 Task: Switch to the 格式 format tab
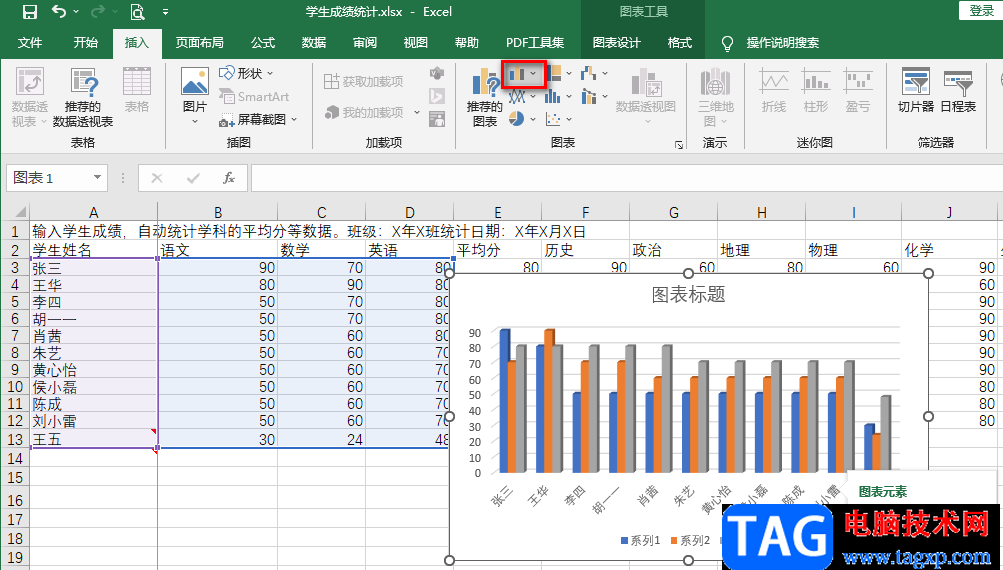pos(679,43)
